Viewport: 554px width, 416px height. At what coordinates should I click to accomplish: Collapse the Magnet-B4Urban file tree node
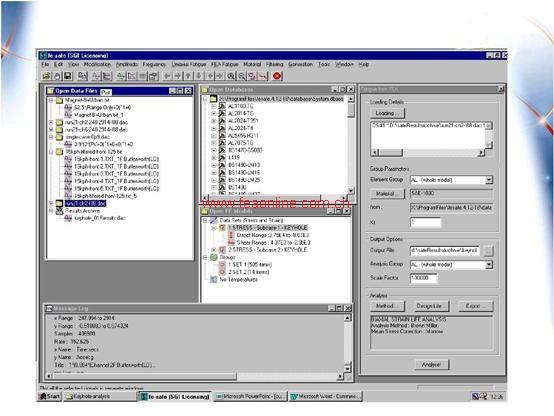click(51, 100)
